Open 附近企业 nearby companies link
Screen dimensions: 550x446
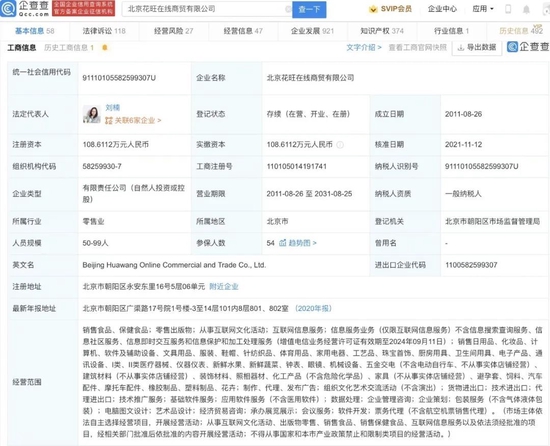(224, 286)
